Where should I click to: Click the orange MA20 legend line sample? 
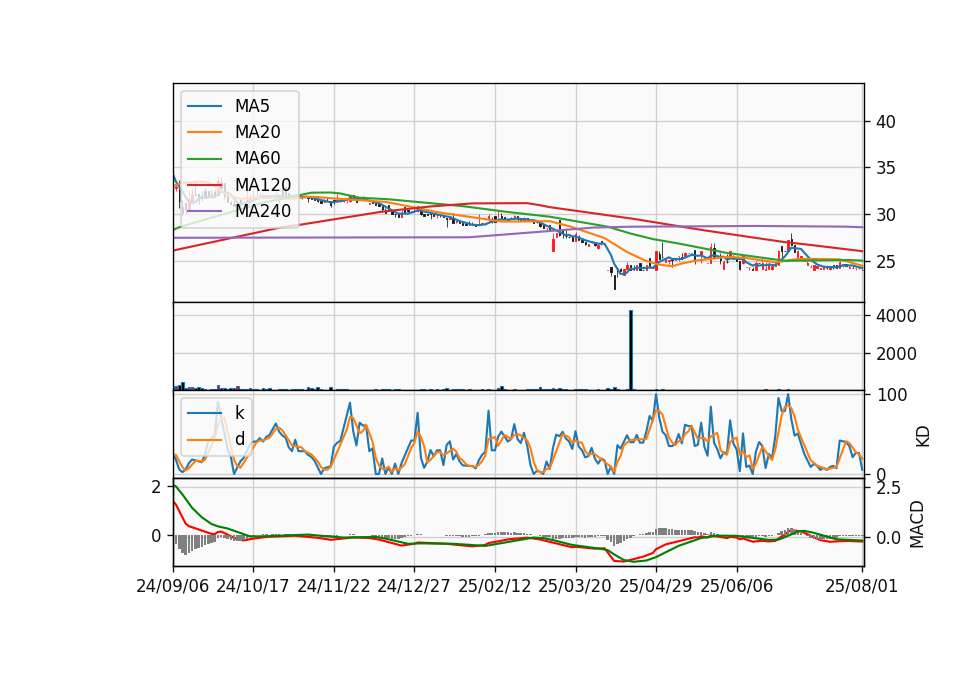204,132
